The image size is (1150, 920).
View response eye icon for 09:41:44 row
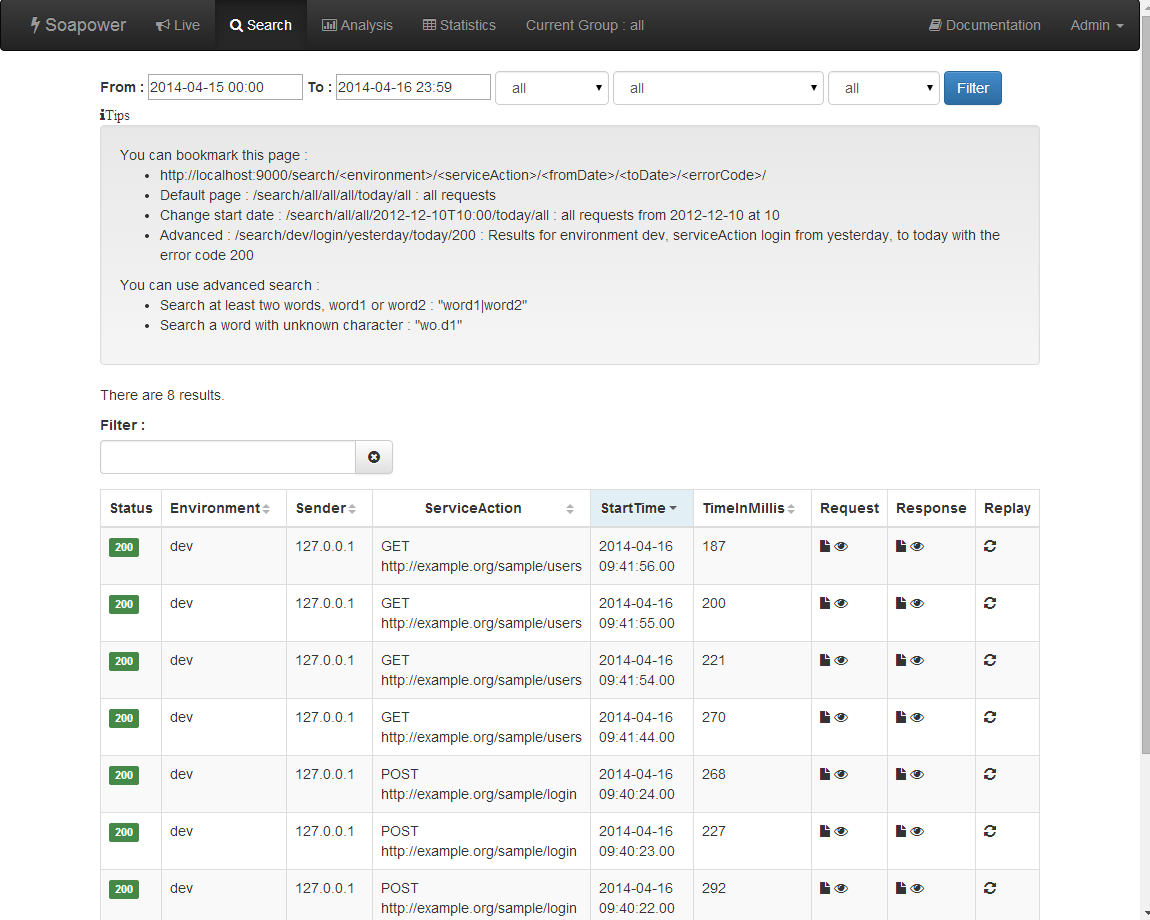917,717
